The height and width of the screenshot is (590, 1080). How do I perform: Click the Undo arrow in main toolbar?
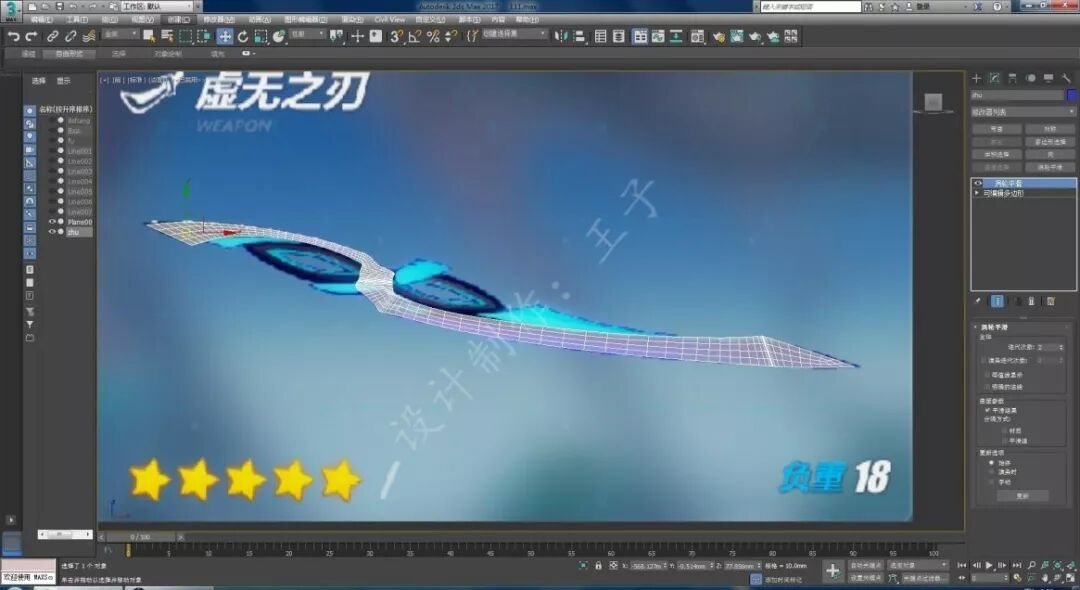coord(13,36)
